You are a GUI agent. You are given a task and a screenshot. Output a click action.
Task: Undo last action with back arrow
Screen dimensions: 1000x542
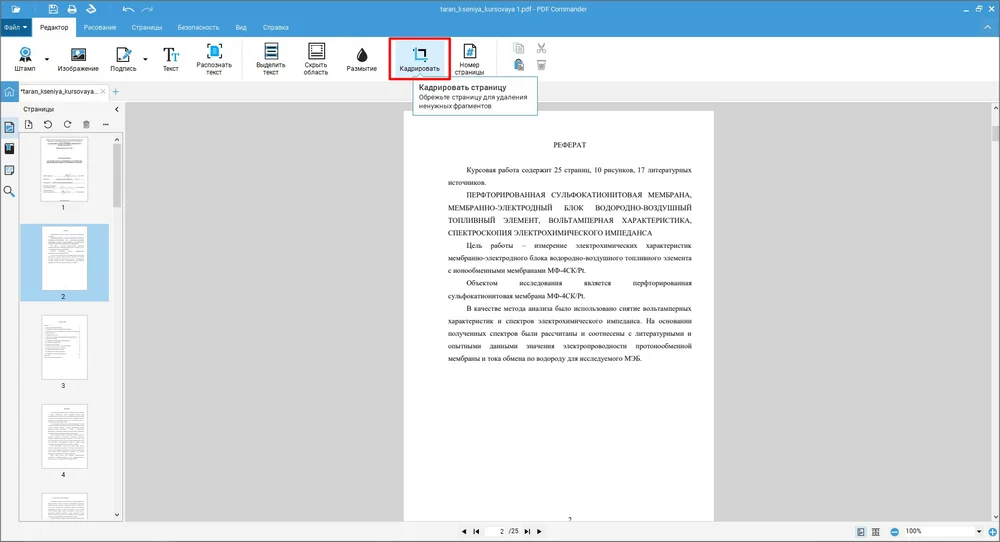tap(128, 9)
